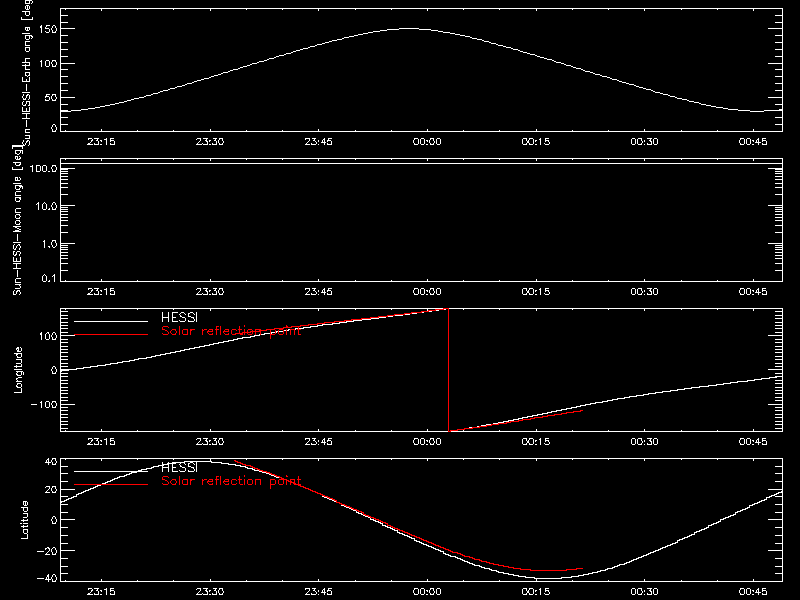The image size is (800, 600).
Task: Click red legend line in Latitude plot
Action: coord(111,485)
